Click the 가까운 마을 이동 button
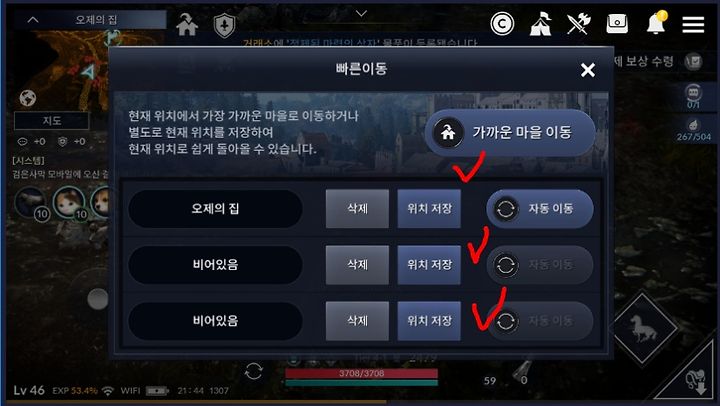720x406 pixels. [x=510, y=133]
